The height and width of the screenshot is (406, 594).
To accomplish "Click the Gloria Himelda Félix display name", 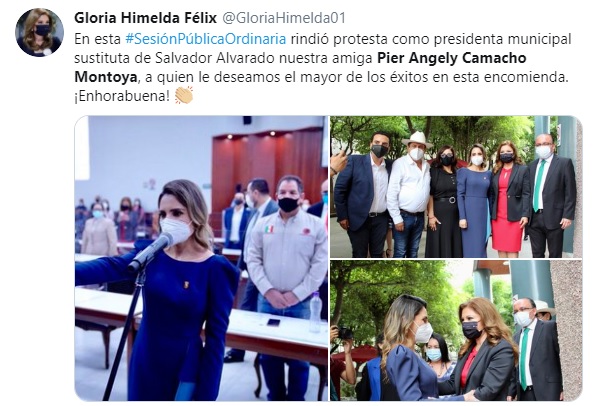I will tap(145, 18).
